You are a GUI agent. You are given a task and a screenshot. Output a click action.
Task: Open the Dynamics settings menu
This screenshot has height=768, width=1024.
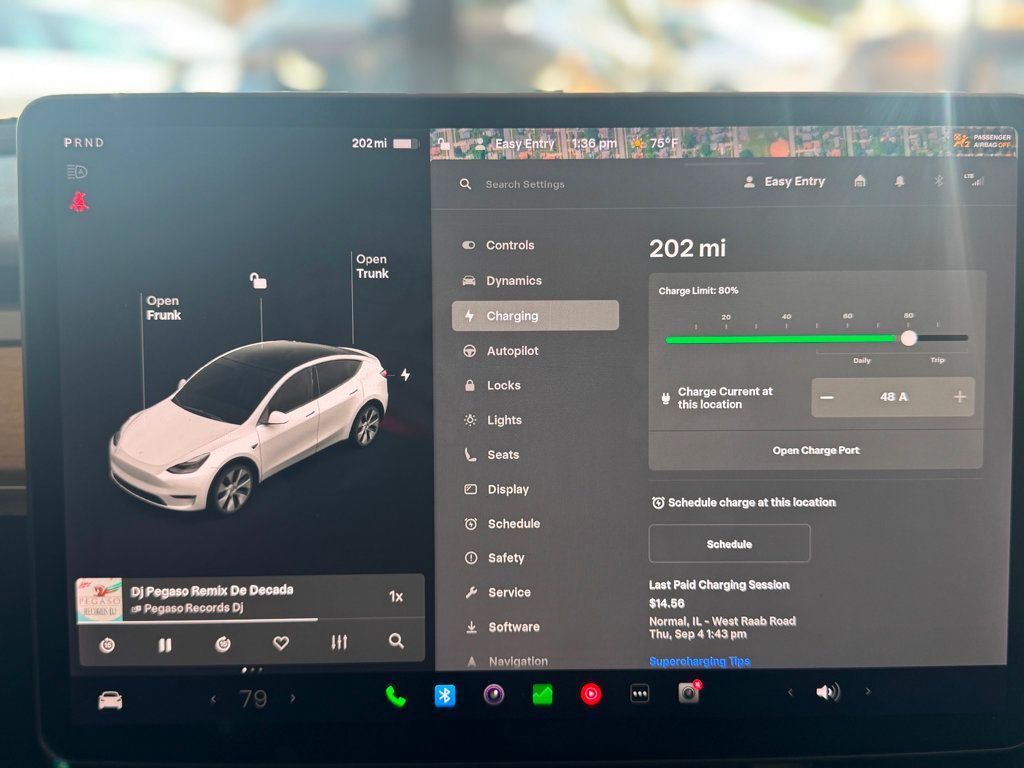(502, 280)
